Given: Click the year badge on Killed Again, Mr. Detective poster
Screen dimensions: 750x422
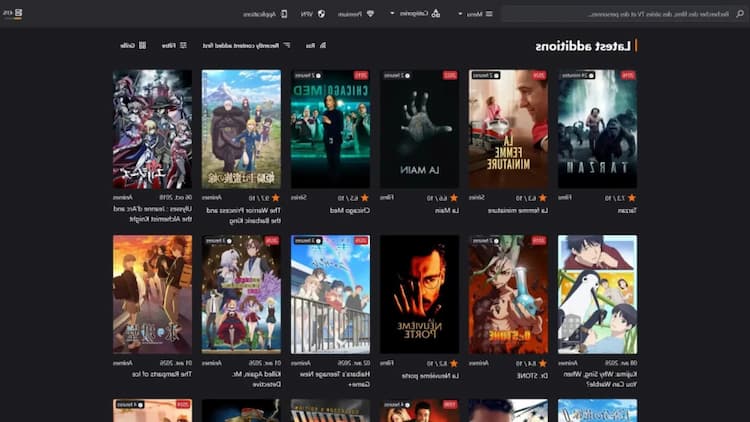Looking at the screenshot, I should [x=272, y=241].
